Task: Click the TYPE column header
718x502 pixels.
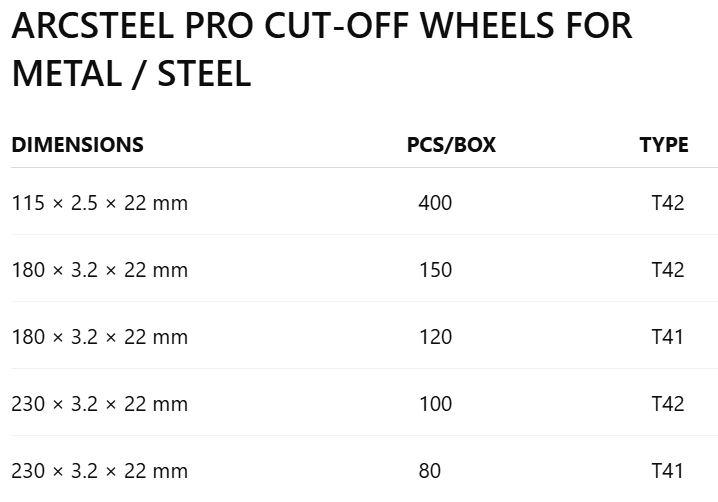Action: click(664, 145)
